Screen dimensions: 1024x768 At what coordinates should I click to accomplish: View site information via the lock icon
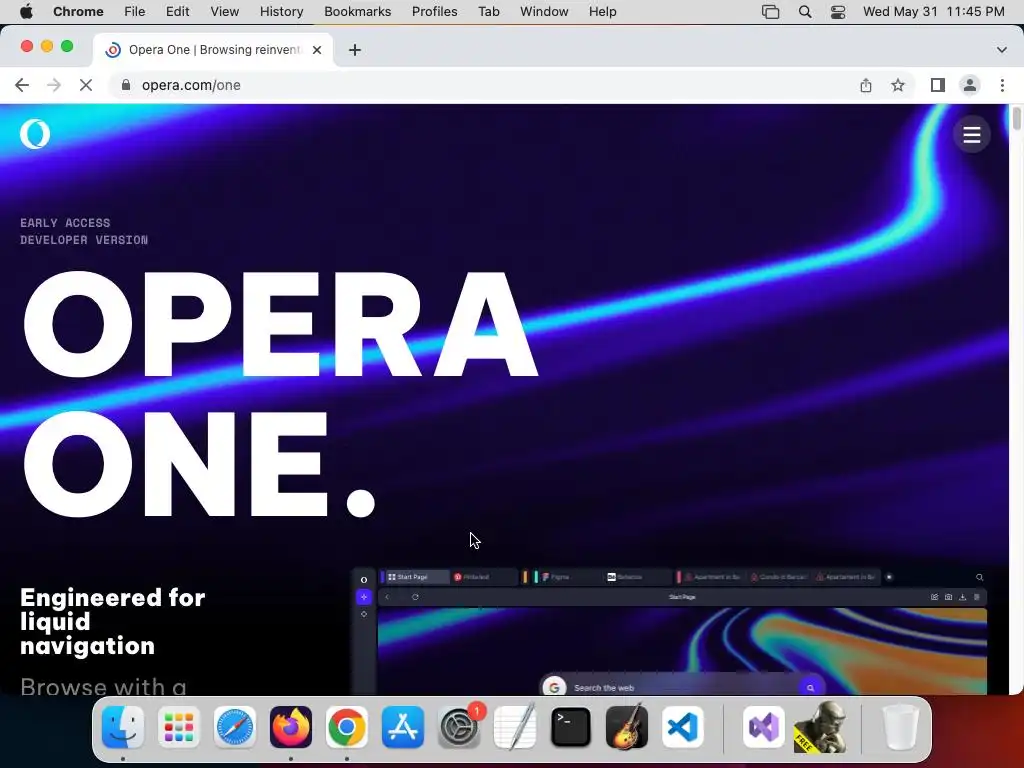point(126,85)
